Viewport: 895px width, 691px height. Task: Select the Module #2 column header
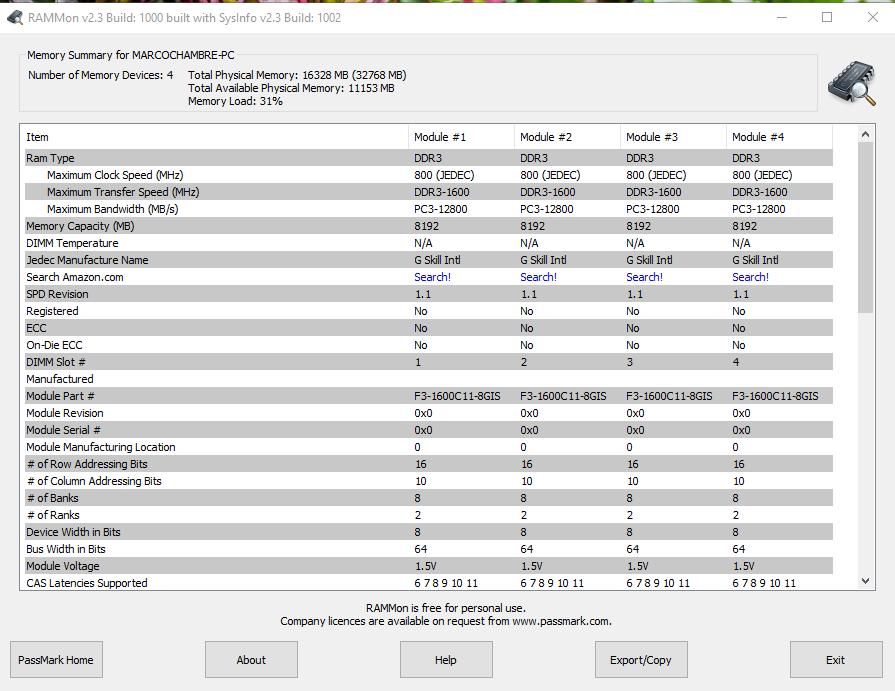[567, 137]
